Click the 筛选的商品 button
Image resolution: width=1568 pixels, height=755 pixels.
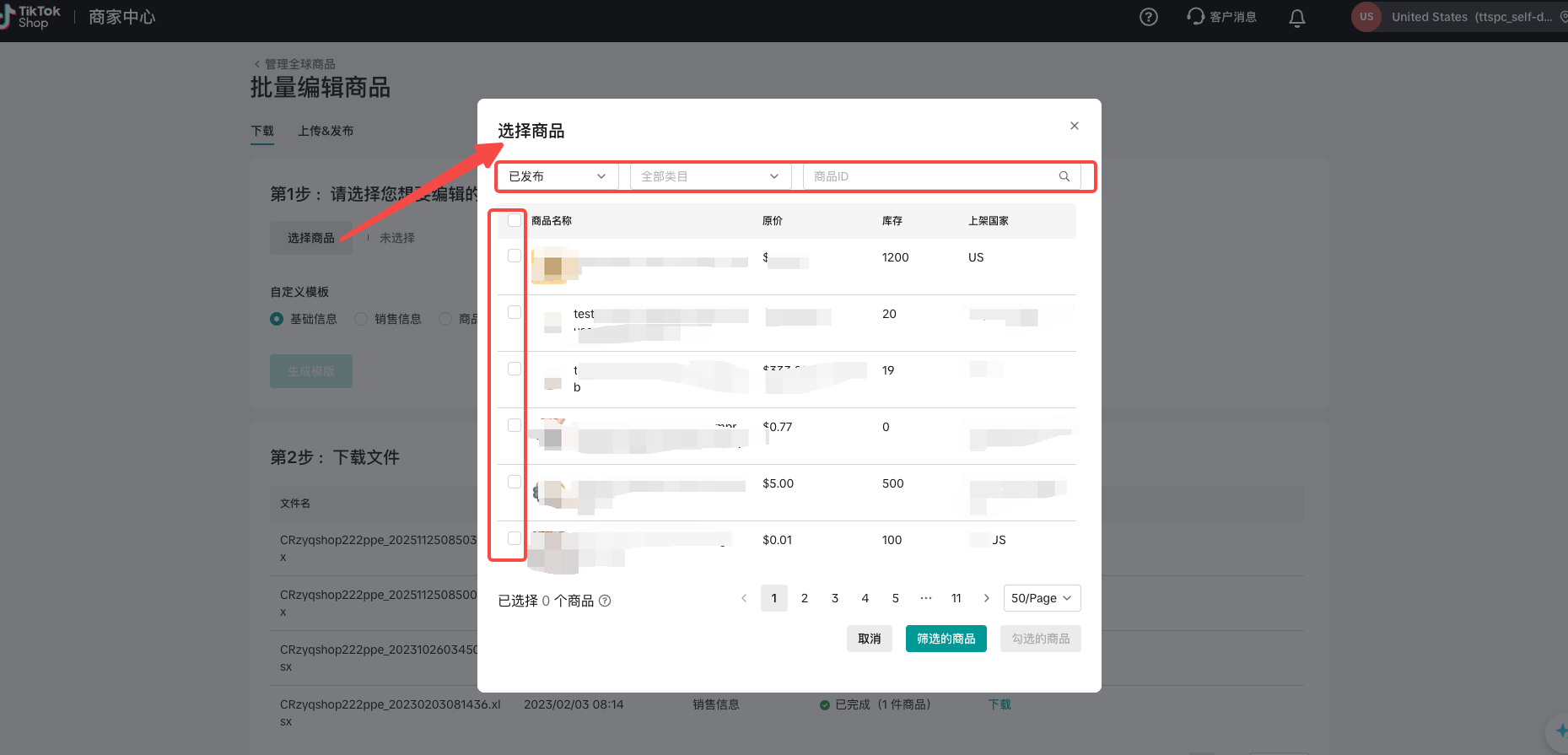(x=946, y=639)
